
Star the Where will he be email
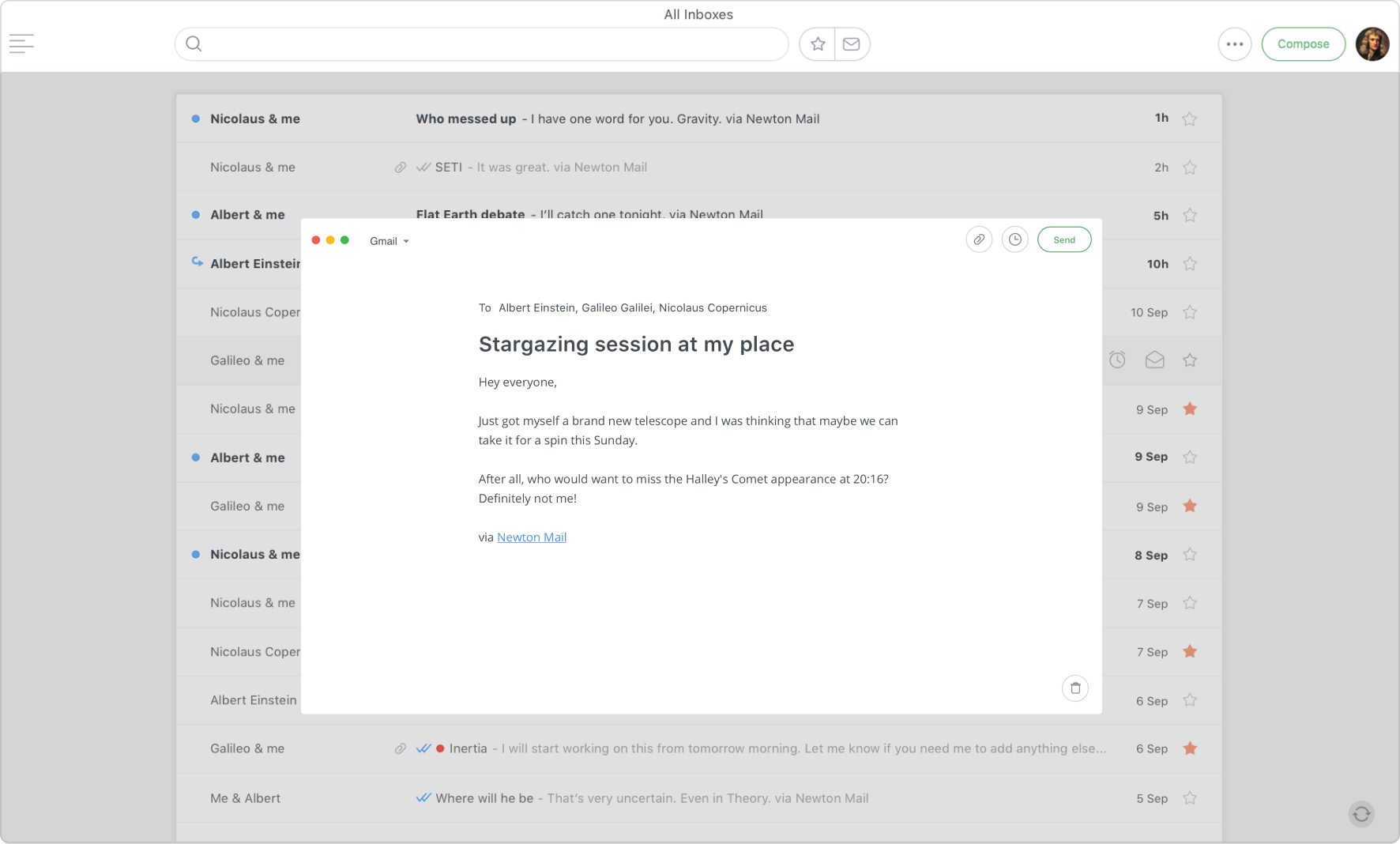pyautogui.click(x=1190, y=798)
